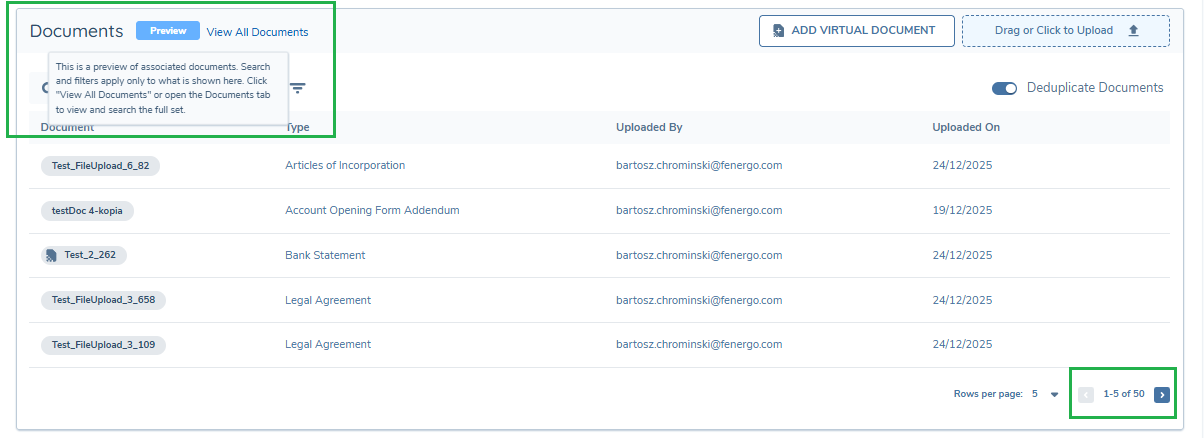
Task: Open the Test_FileUpload_6_82 document
Action: tap(100, 166)
